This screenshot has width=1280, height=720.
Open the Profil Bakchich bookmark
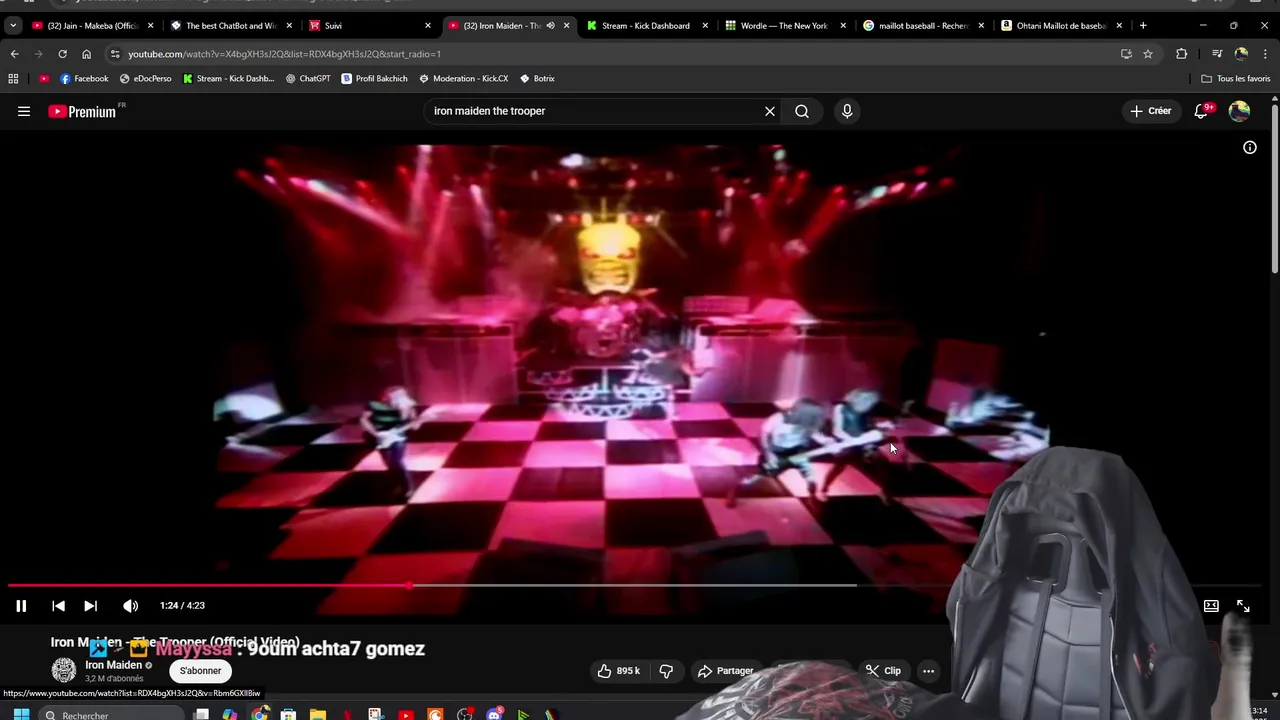[374, 79]
